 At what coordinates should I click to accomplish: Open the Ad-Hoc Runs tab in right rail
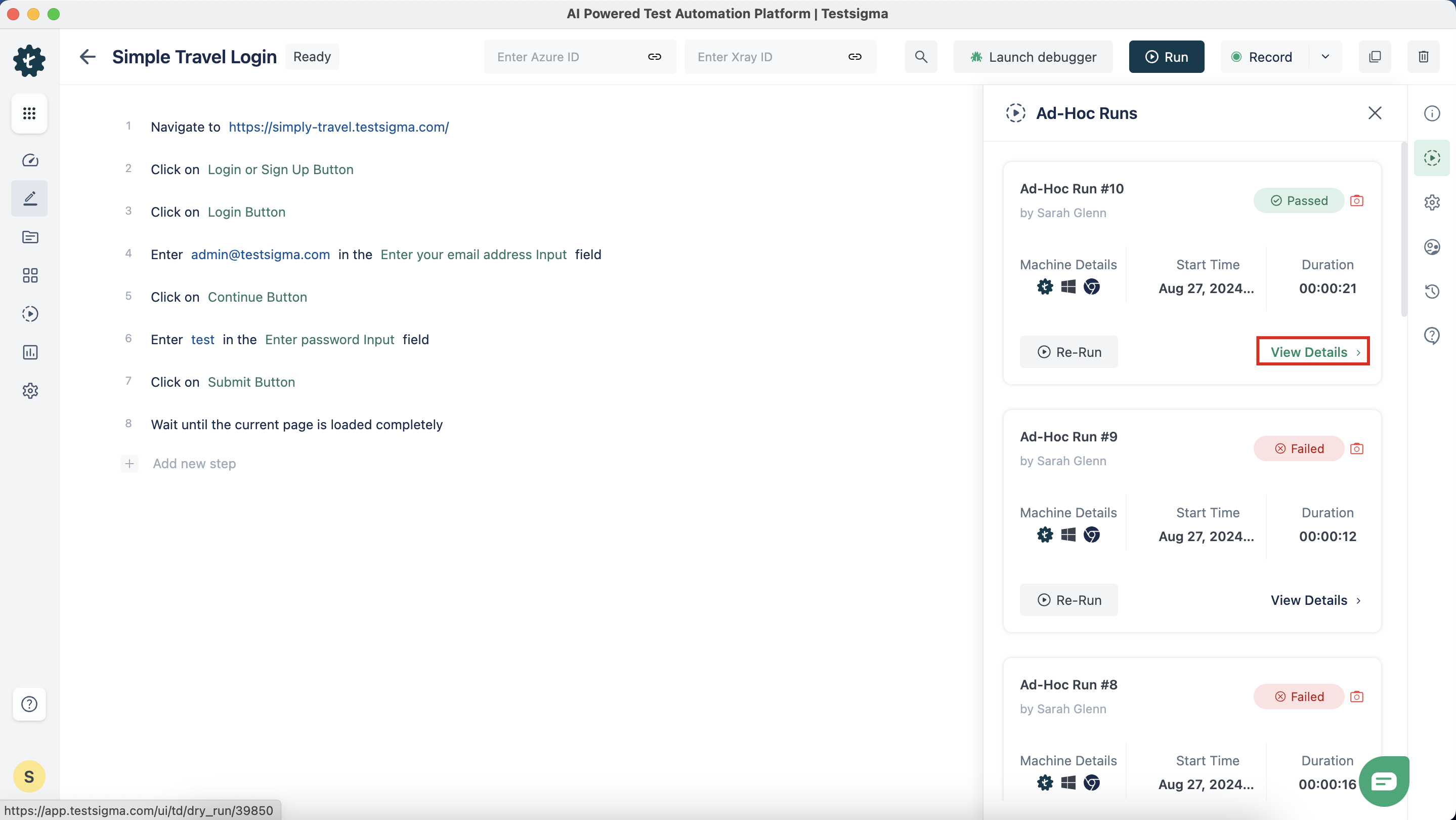[x=1432, y=158]
